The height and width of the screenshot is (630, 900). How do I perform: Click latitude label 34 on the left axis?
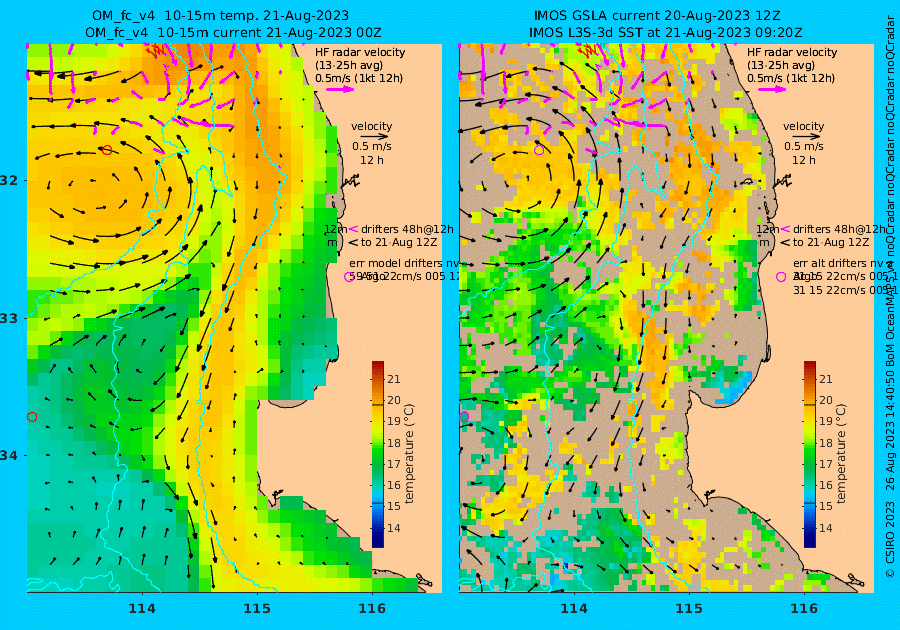[x=9, y=456]
